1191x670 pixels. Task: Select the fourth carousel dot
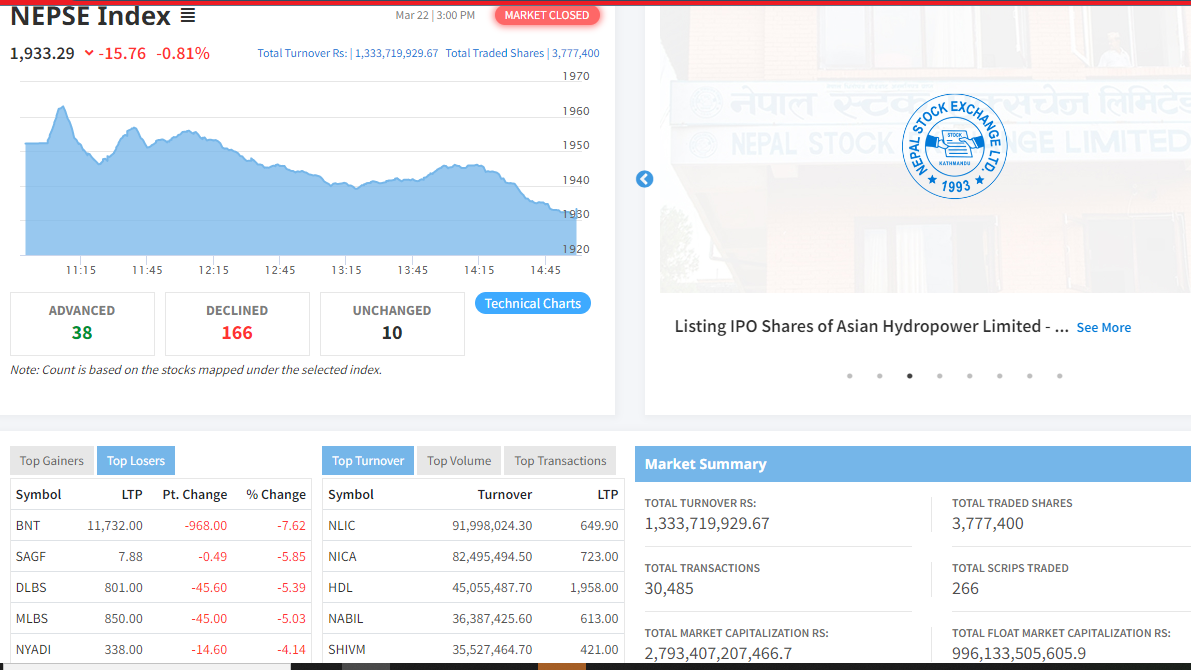tap(940, 376)
